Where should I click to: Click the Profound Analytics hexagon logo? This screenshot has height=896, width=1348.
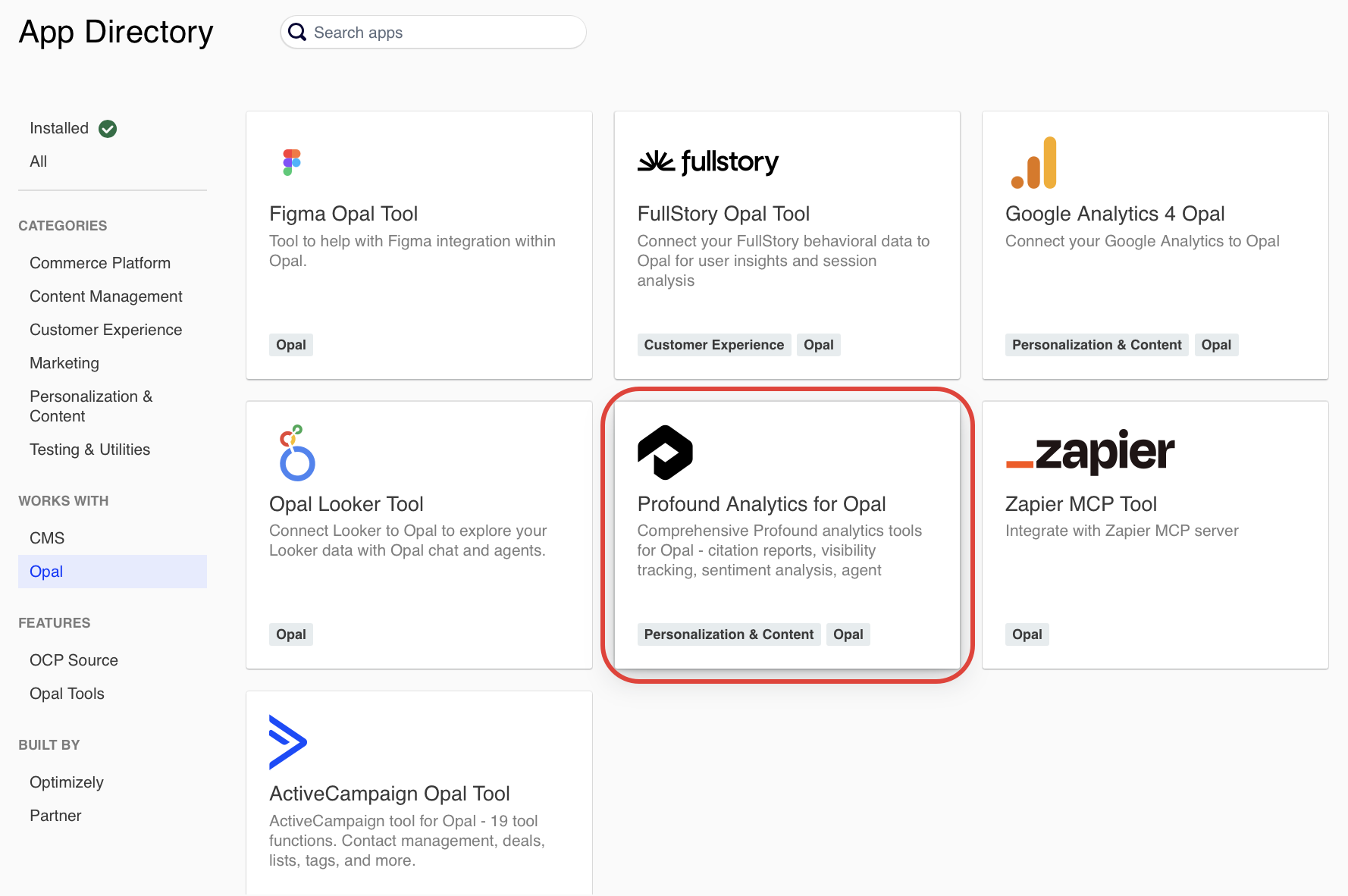(665, 453)
